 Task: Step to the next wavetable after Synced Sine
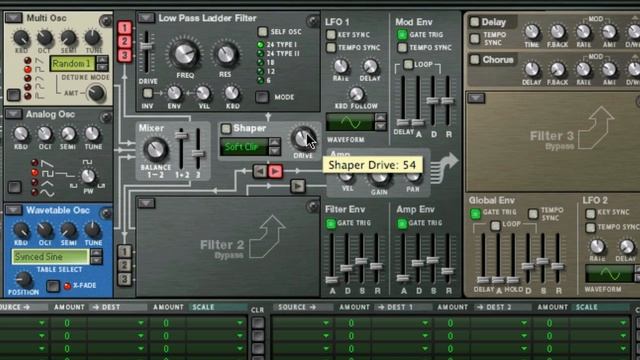[x=96, y=260]
